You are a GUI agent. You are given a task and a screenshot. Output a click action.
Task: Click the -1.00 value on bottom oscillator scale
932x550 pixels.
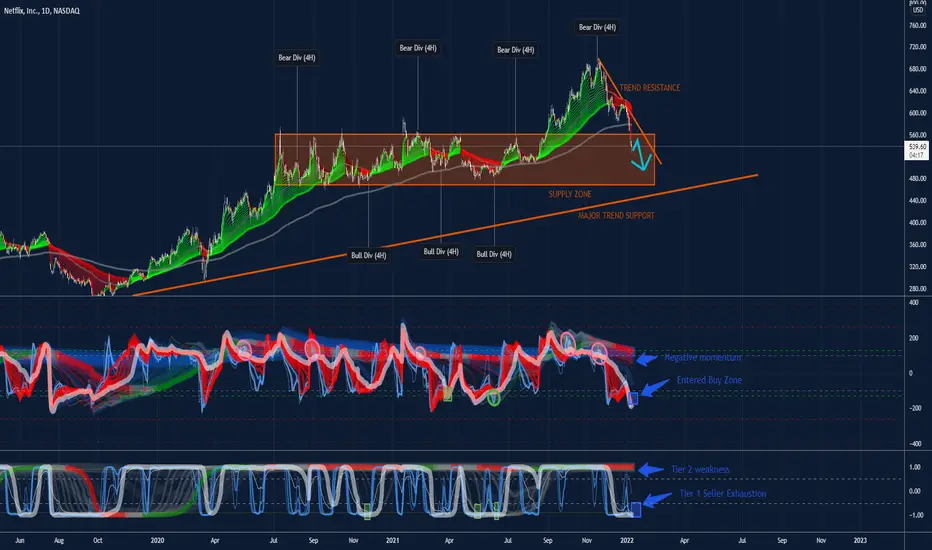click(914, 515)
